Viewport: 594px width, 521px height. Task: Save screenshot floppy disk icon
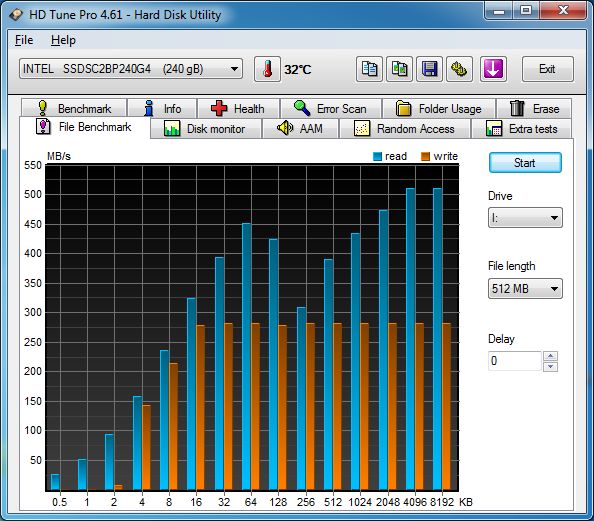[429, 69]
